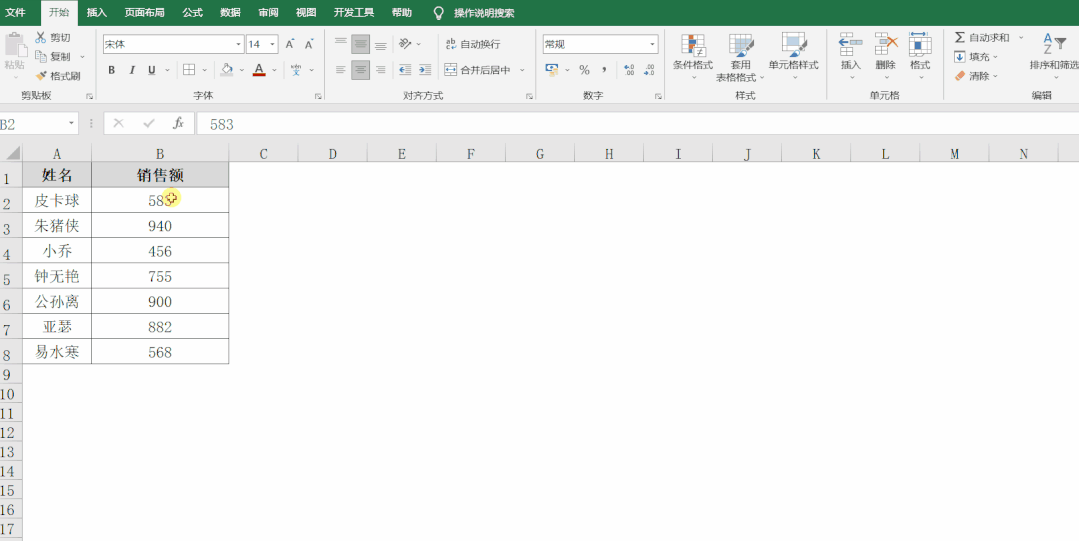Expand the Name Box dropdown arrow
The width and height of the screenshot is (1079, 541).
point(72,123)
